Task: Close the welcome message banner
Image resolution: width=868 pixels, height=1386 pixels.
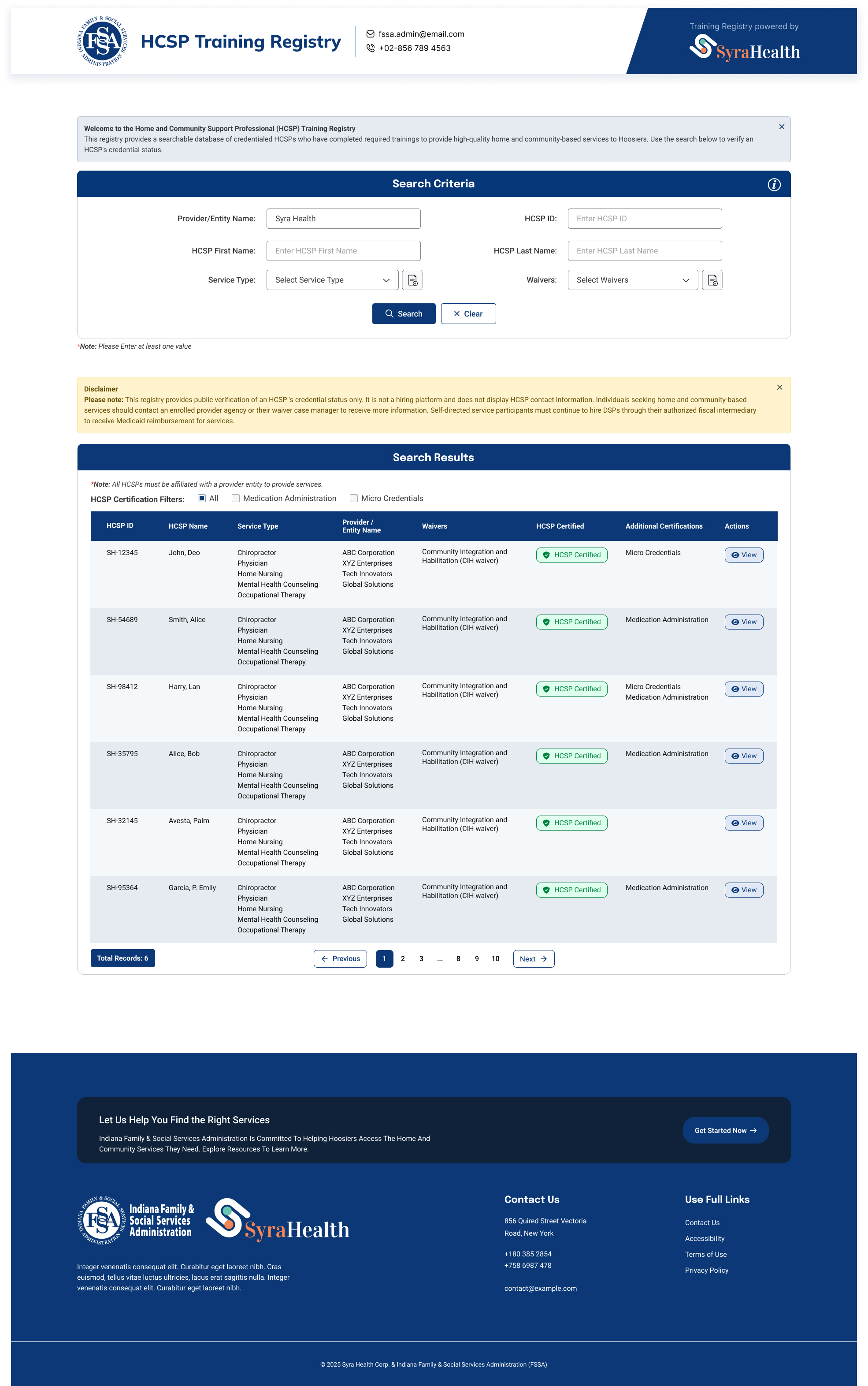Action: [x=781, y=127]
